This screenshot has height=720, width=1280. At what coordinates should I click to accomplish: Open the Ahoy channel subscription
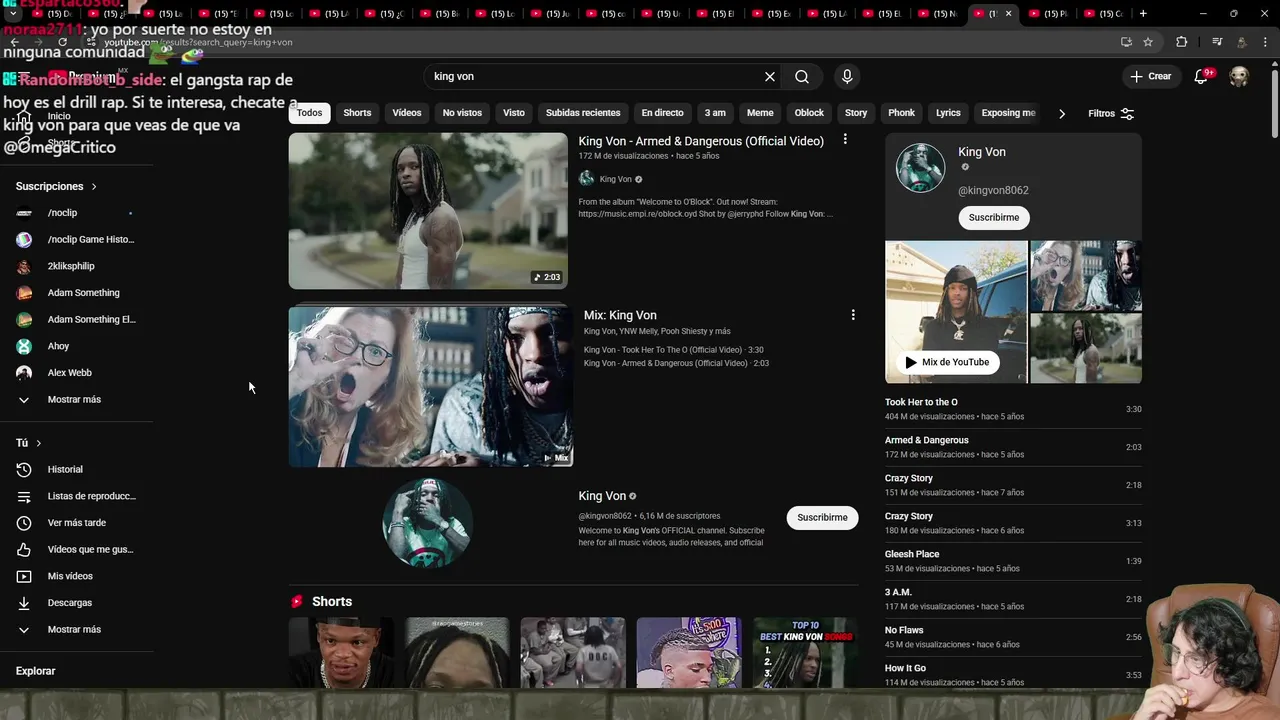76,346
